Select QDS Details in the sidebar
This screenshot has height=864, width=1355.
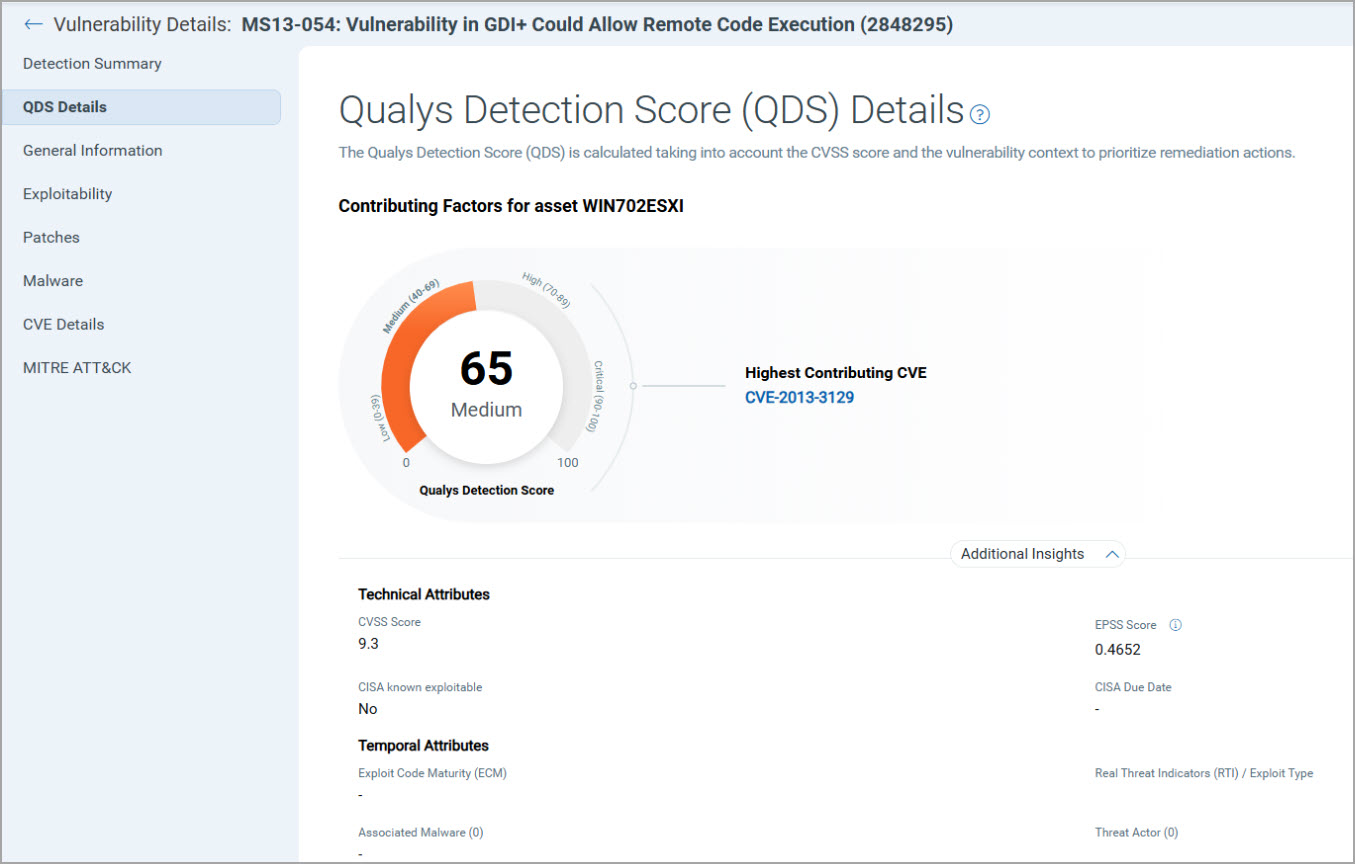point(141,107)
